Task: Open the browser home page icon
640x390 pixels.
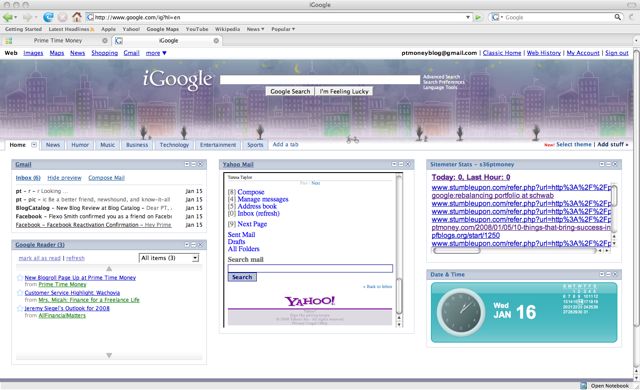Action: pyautogui.click(x=77, y=17)
